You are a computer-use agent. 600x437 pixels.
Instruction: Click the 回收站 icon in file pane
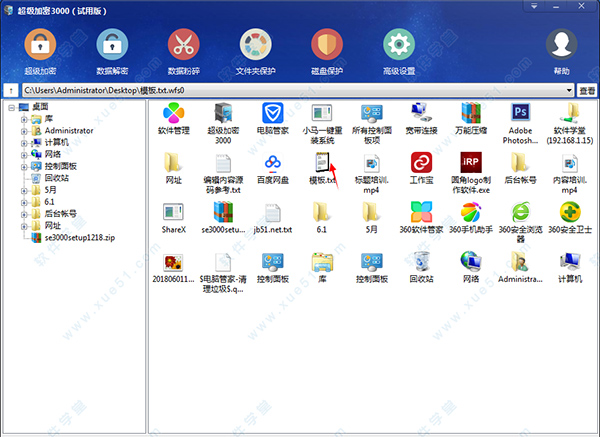[423, 266]
